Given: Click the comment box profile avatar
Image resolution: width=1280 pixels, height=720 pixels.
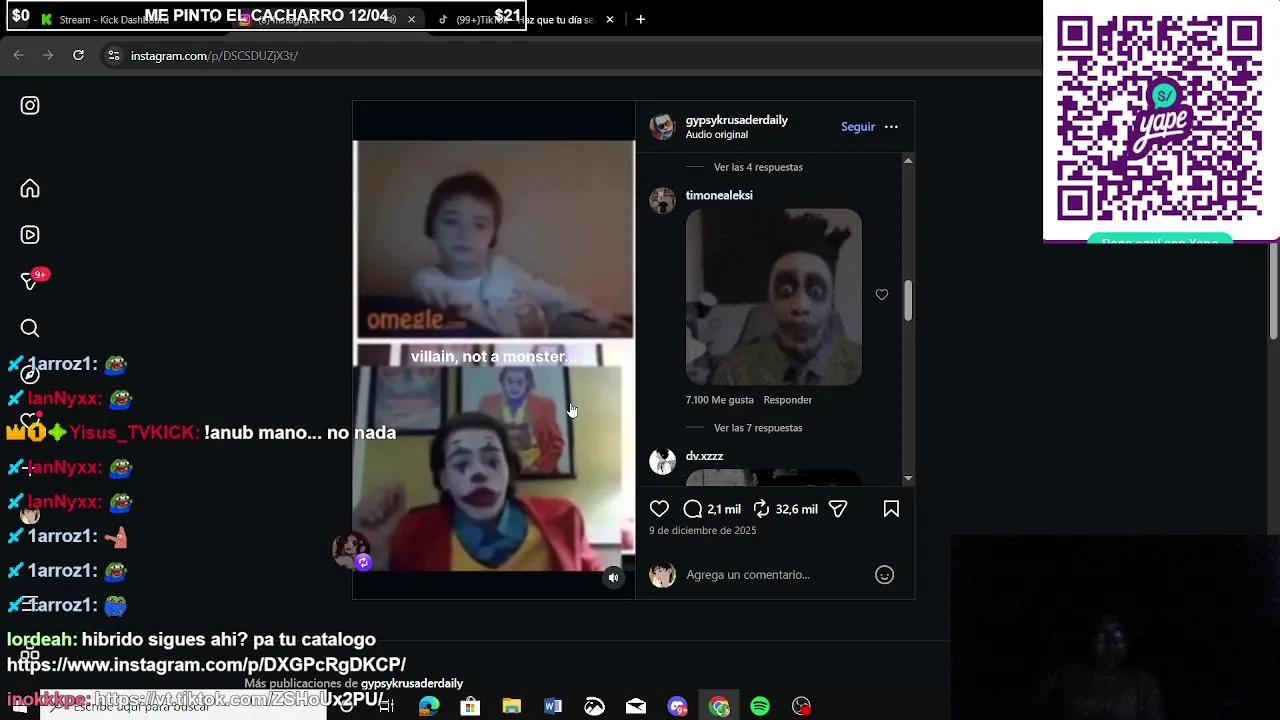Looking at the screenshot, I should [x=662, y=575].
